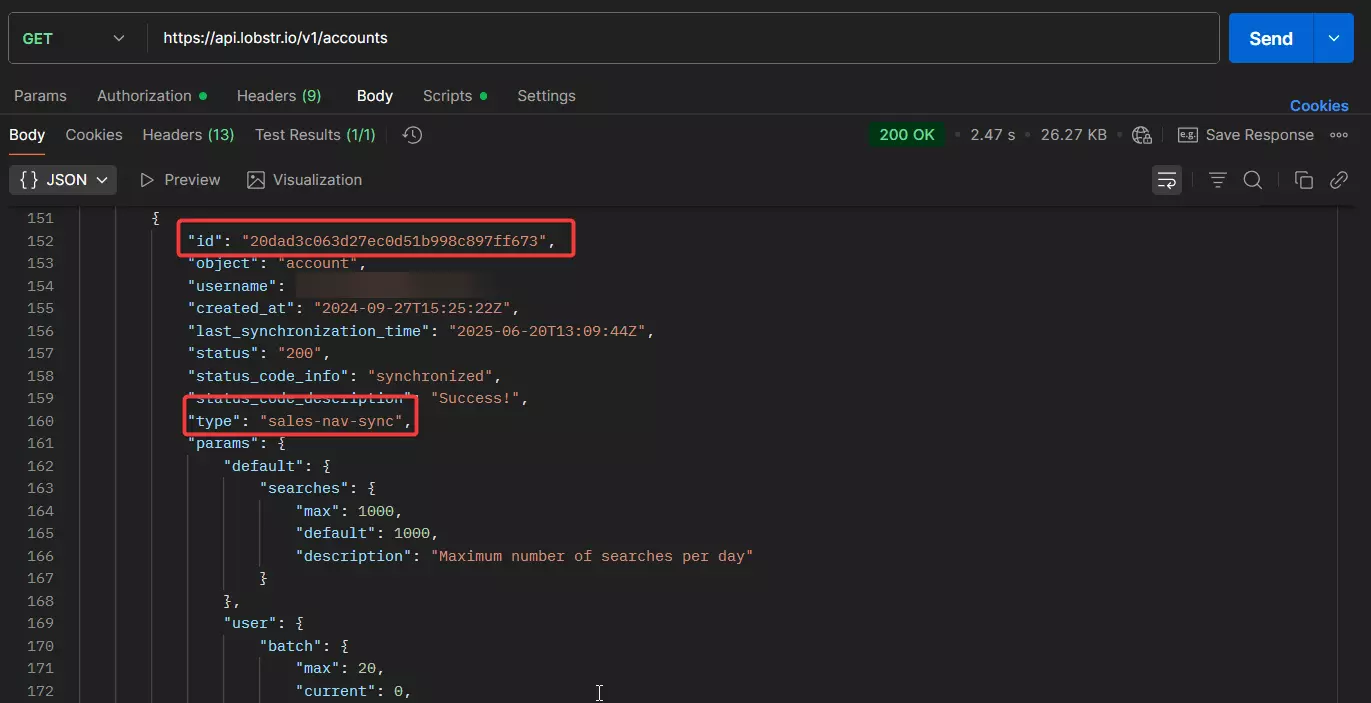Click inside the request URL field
Viewport: 1371px width, 703px height.
(400, 38)
